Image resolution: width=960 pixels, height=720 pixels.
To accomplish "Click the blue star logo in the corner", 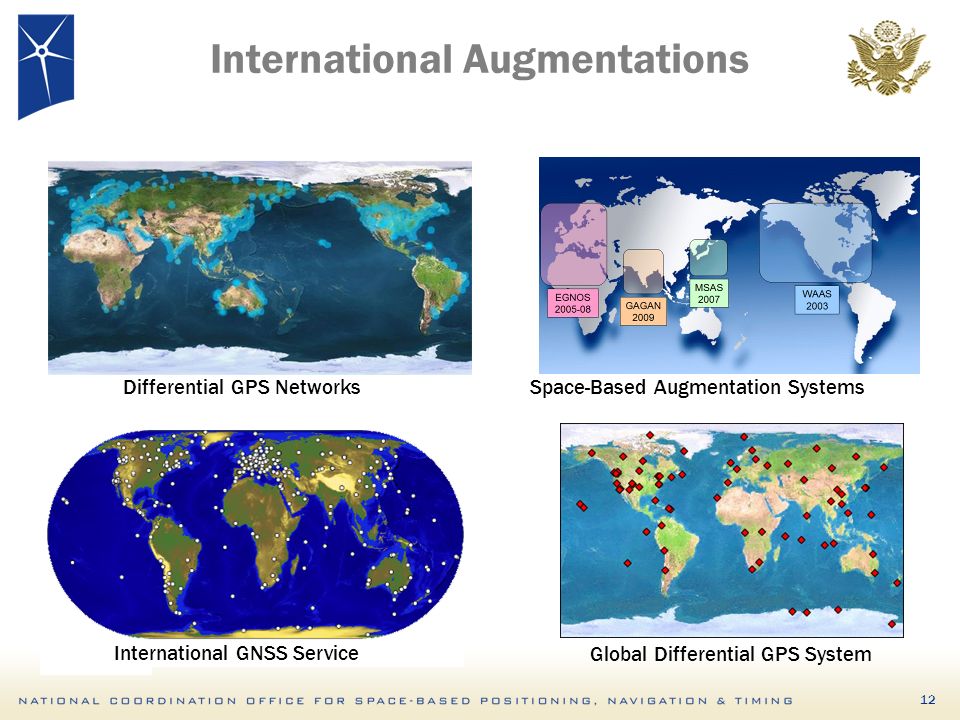I will pyautogui.click(x=46, y=67).
